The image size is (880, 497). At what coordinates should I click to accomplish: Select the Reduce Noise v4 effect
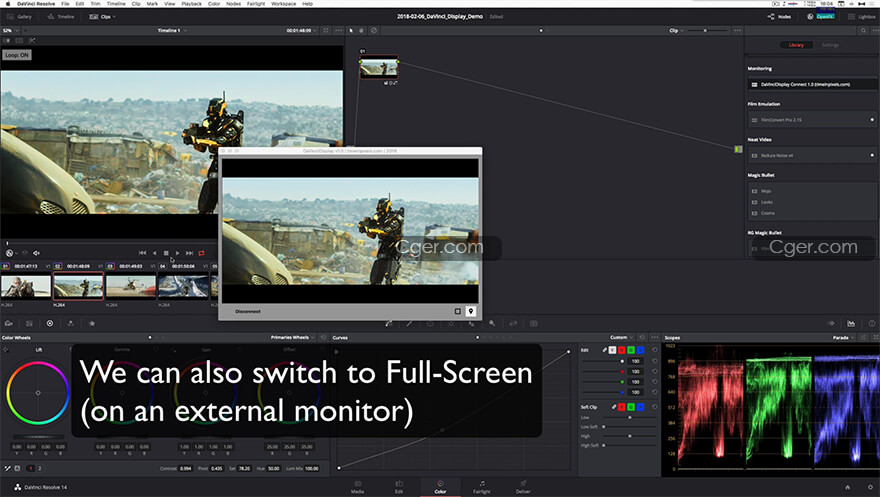(x=813, y=155)
